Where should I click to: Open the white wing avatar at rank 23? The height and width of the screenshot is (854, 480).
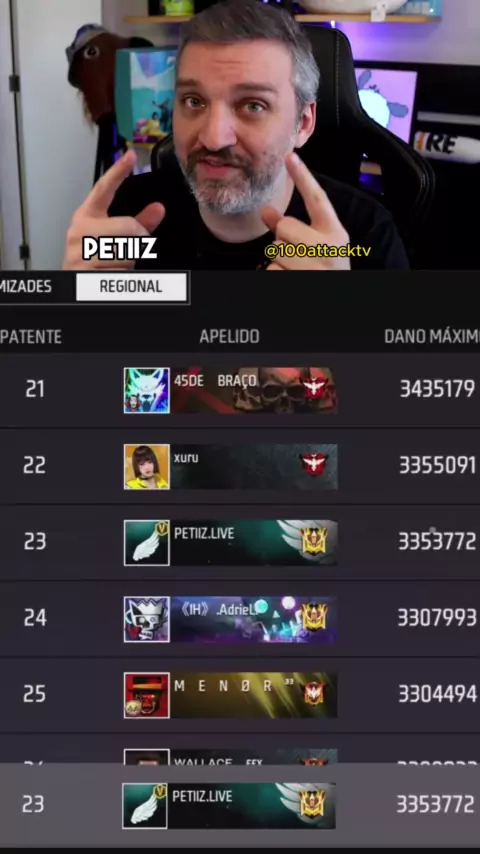click(147, 543)
